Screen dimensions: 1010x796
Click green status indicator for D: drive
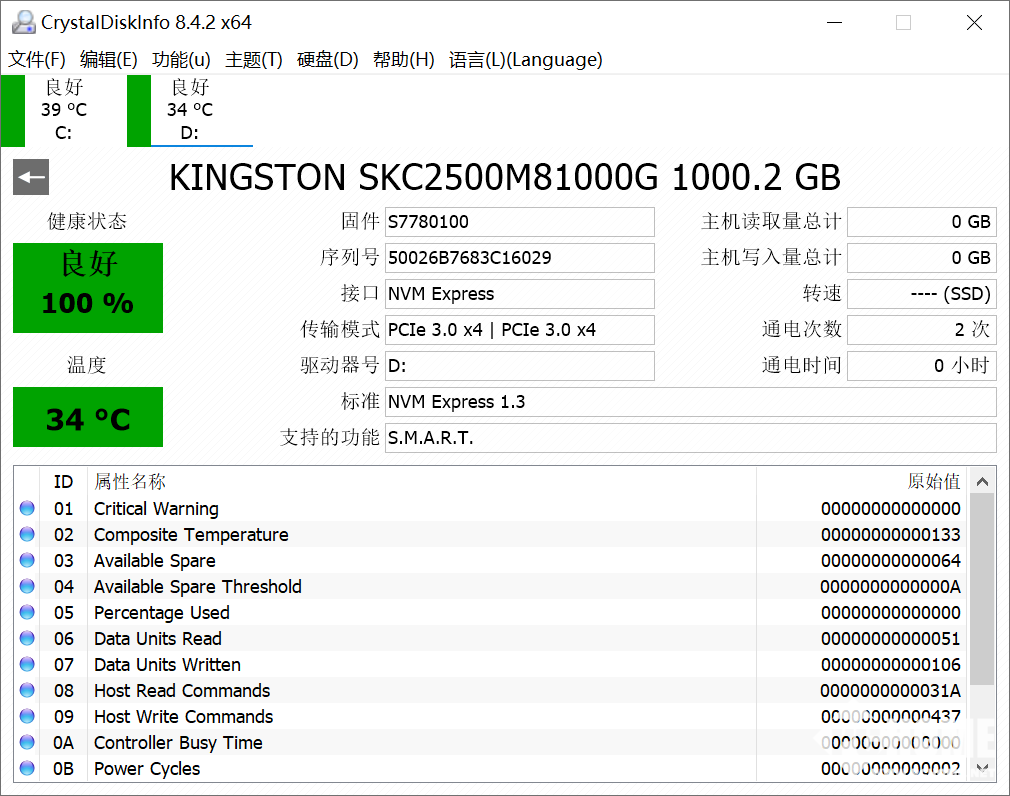(x=138, y=111)
